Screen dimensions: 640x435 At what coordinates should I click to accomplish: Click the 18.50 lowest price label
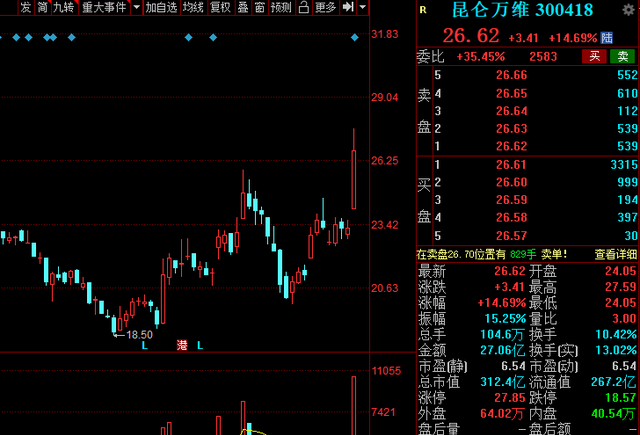tap(139, 335)
